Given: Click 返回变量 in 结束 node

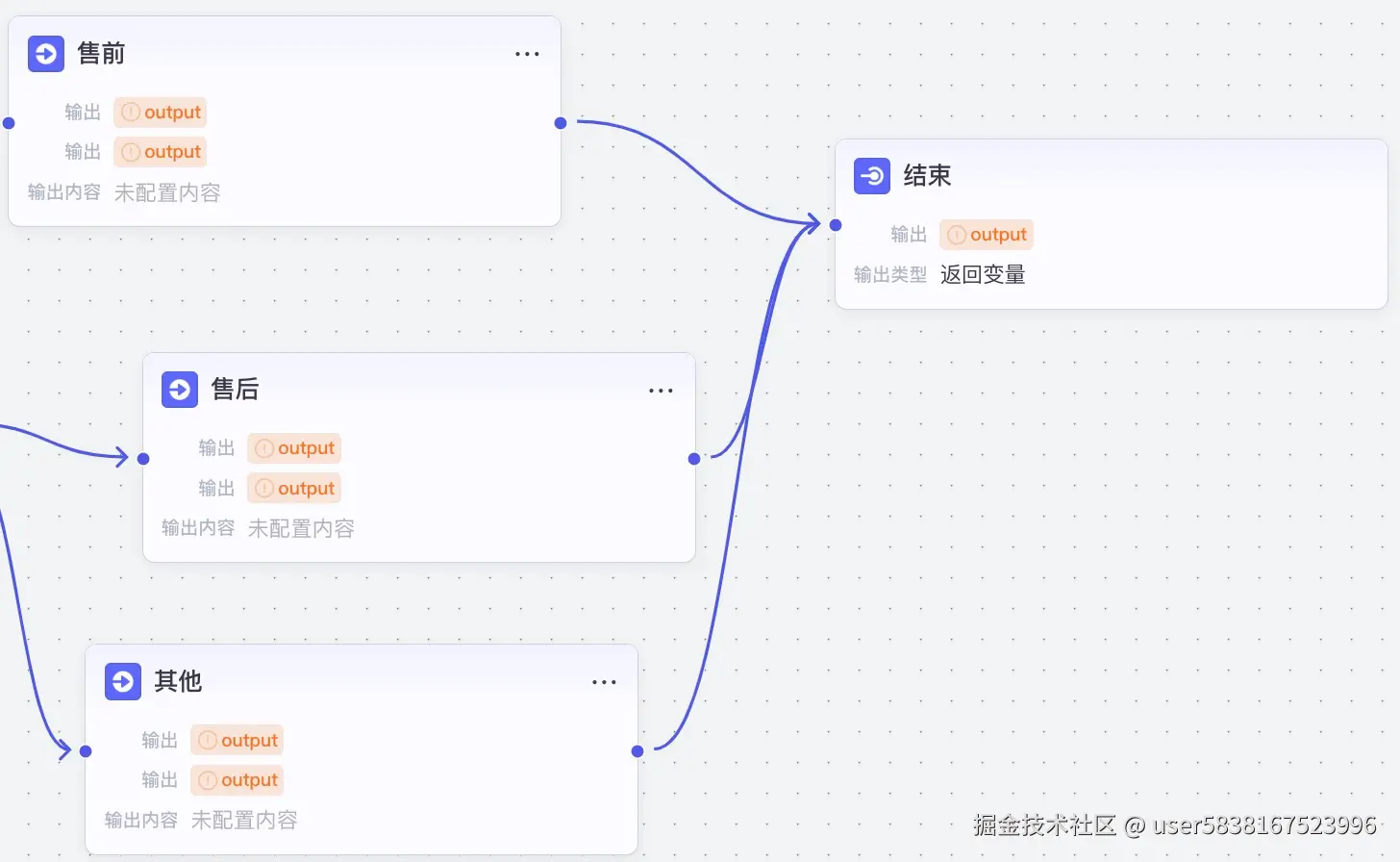Looking at the screenshot, I should (983, 275).
